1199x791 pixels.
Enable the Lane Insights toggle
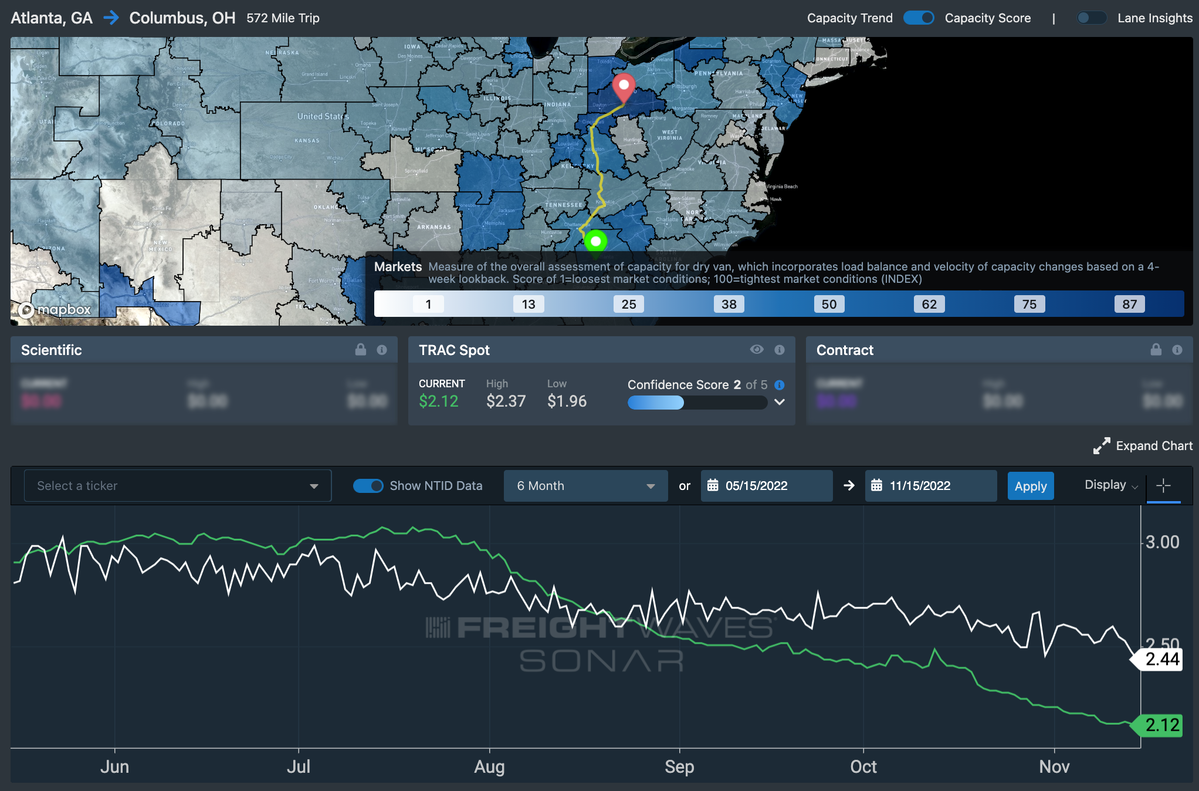pyautogui.click(x=1091, y=18)
